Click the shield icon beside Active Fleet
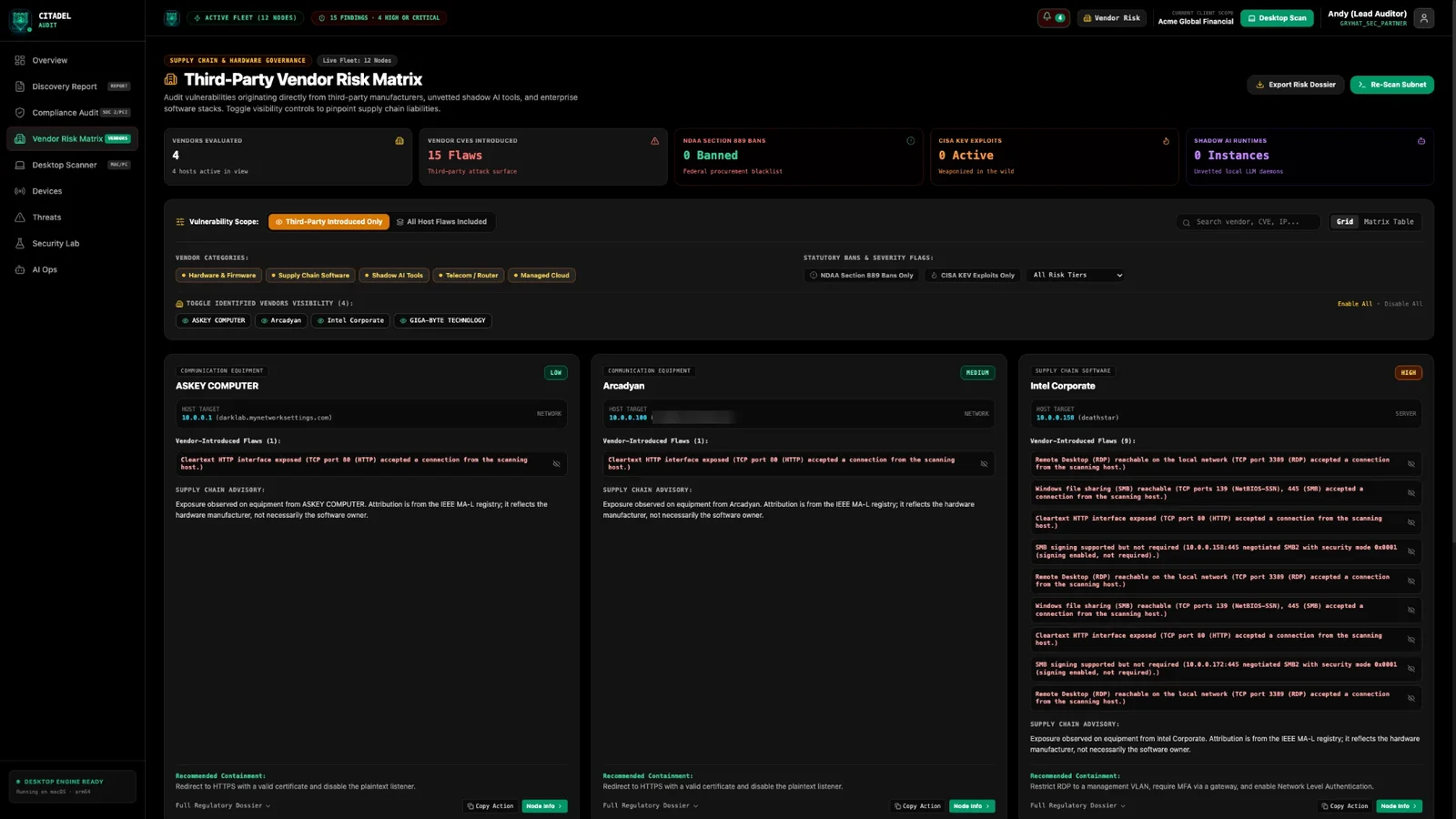This screenshot has height=819, width=1456. click(x=171, y=18)
